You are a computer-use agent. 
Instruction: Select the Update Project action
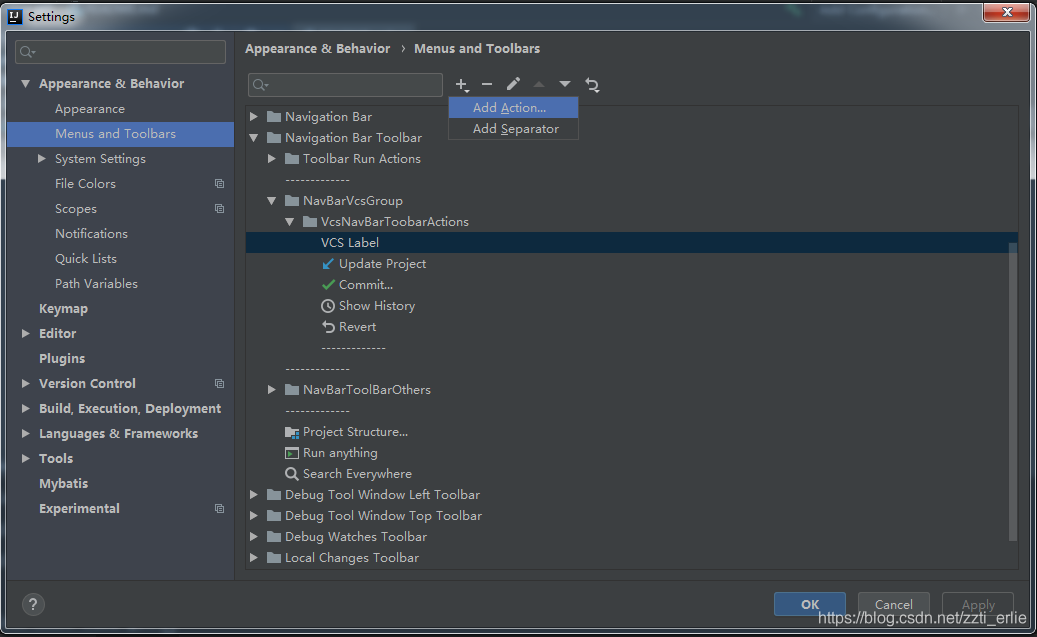(x=382, y=264)
